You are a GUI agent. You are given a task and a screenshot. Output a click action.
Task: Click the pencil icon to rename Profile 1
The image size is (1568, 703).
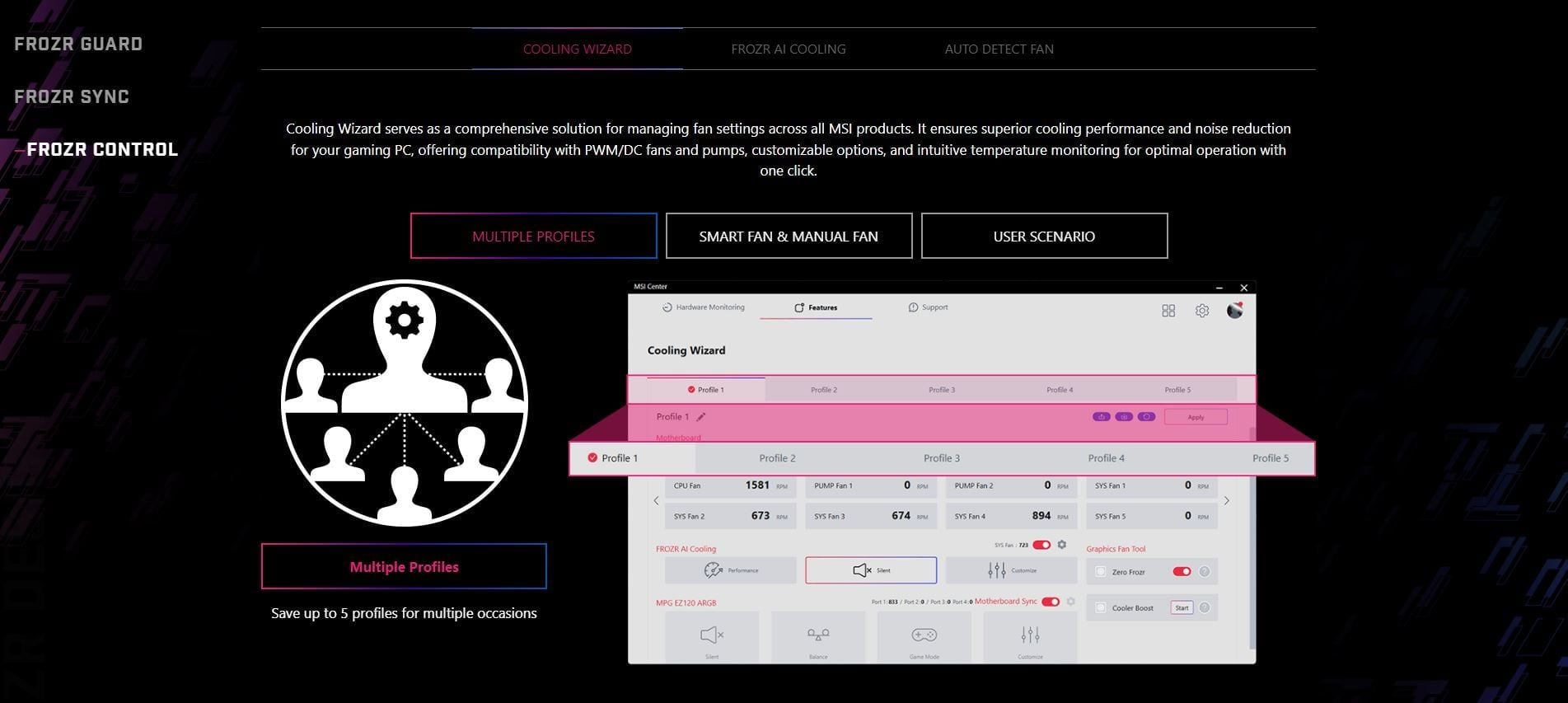click(x=701, y=417)
